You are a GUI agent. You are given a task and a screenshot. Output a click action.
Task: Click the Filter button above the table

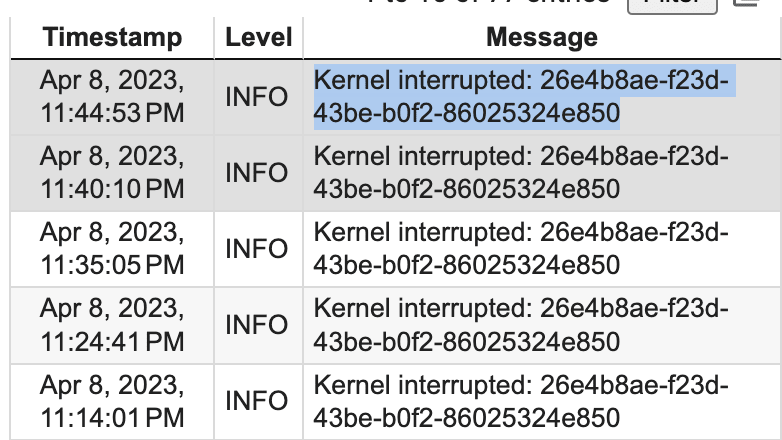tap(672, 5)
